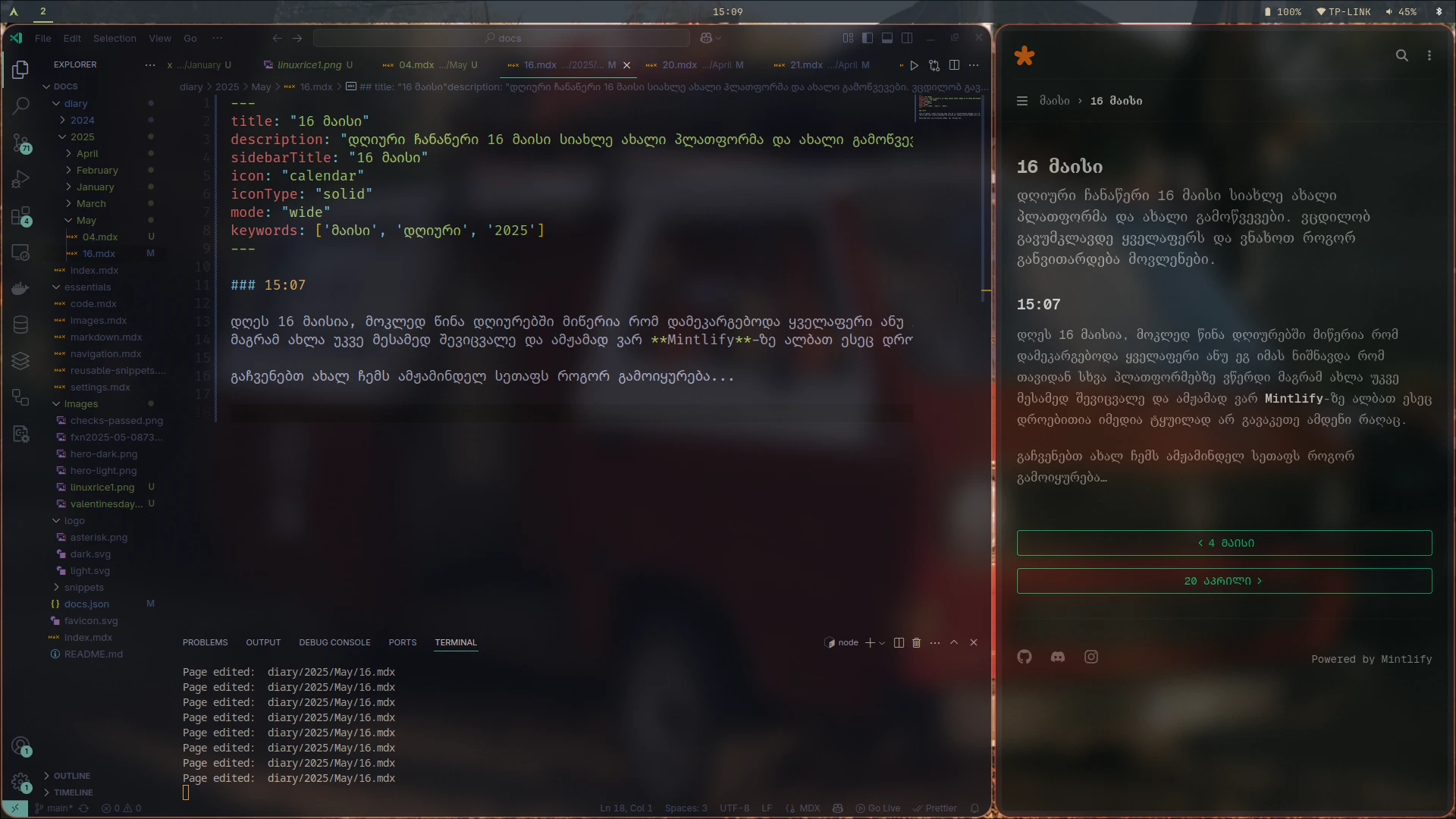This screenshot has width=1456, height=819.
Task: Open Source Control view with 71 badge
Action: (x=20, y=142)
